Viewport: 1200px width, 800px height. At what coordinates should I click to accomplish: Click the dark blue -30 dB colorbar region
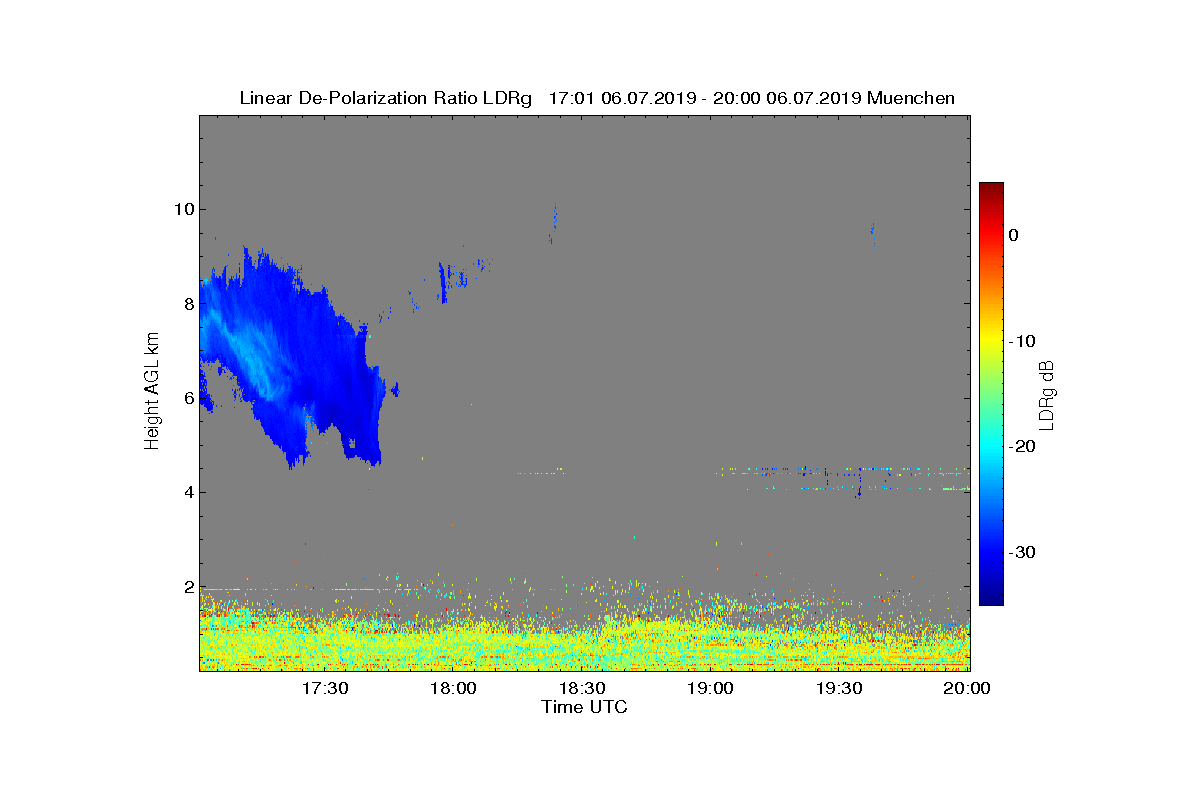pos(991,553)
